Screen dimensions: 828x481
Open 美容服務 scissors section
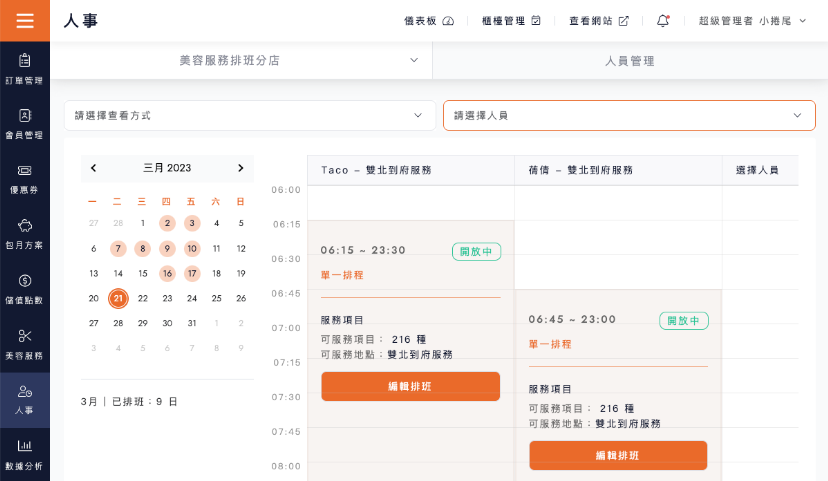24,344
